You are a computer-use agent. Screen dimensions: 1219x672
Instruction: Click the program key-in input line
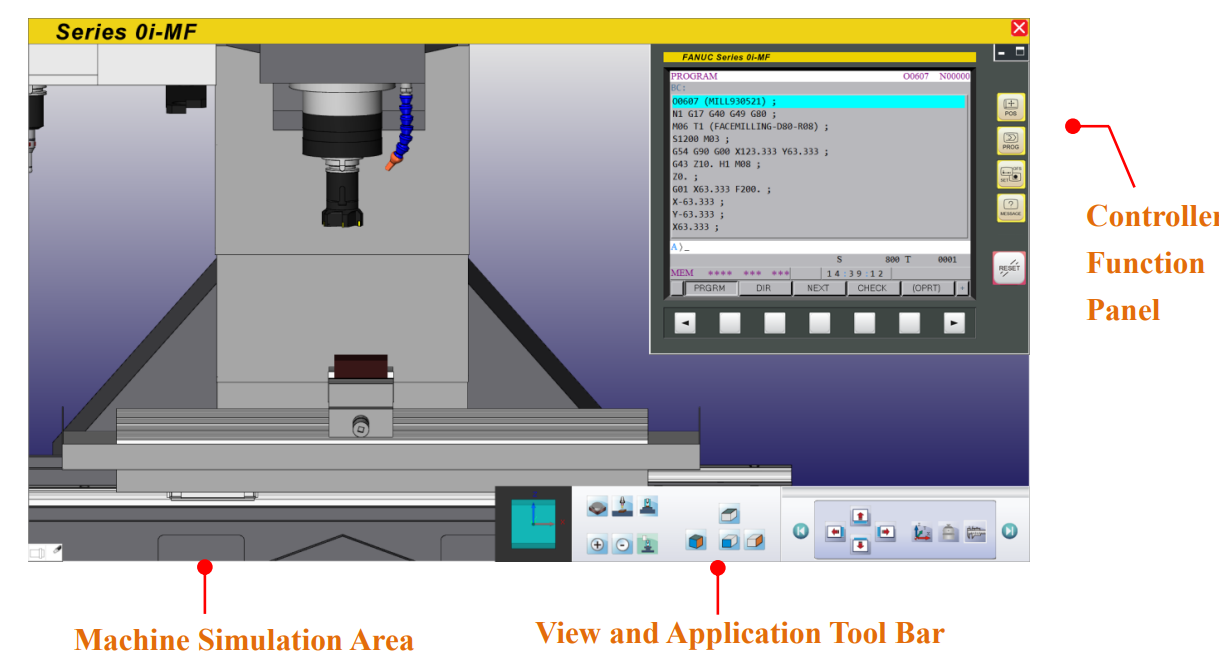(820, 246)
